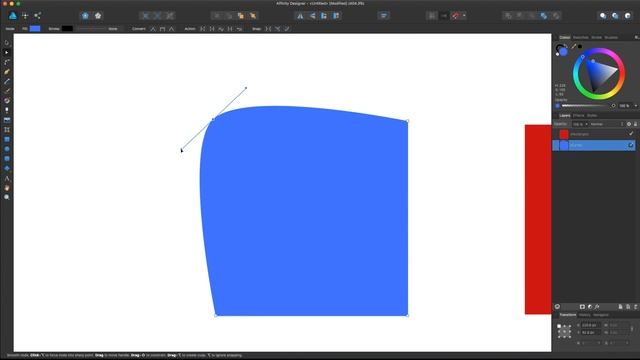Image resolution: width=640 pixels, height=360 pixels.
Task: Switch to the Styles tab
Action: [x=592, y=116]
